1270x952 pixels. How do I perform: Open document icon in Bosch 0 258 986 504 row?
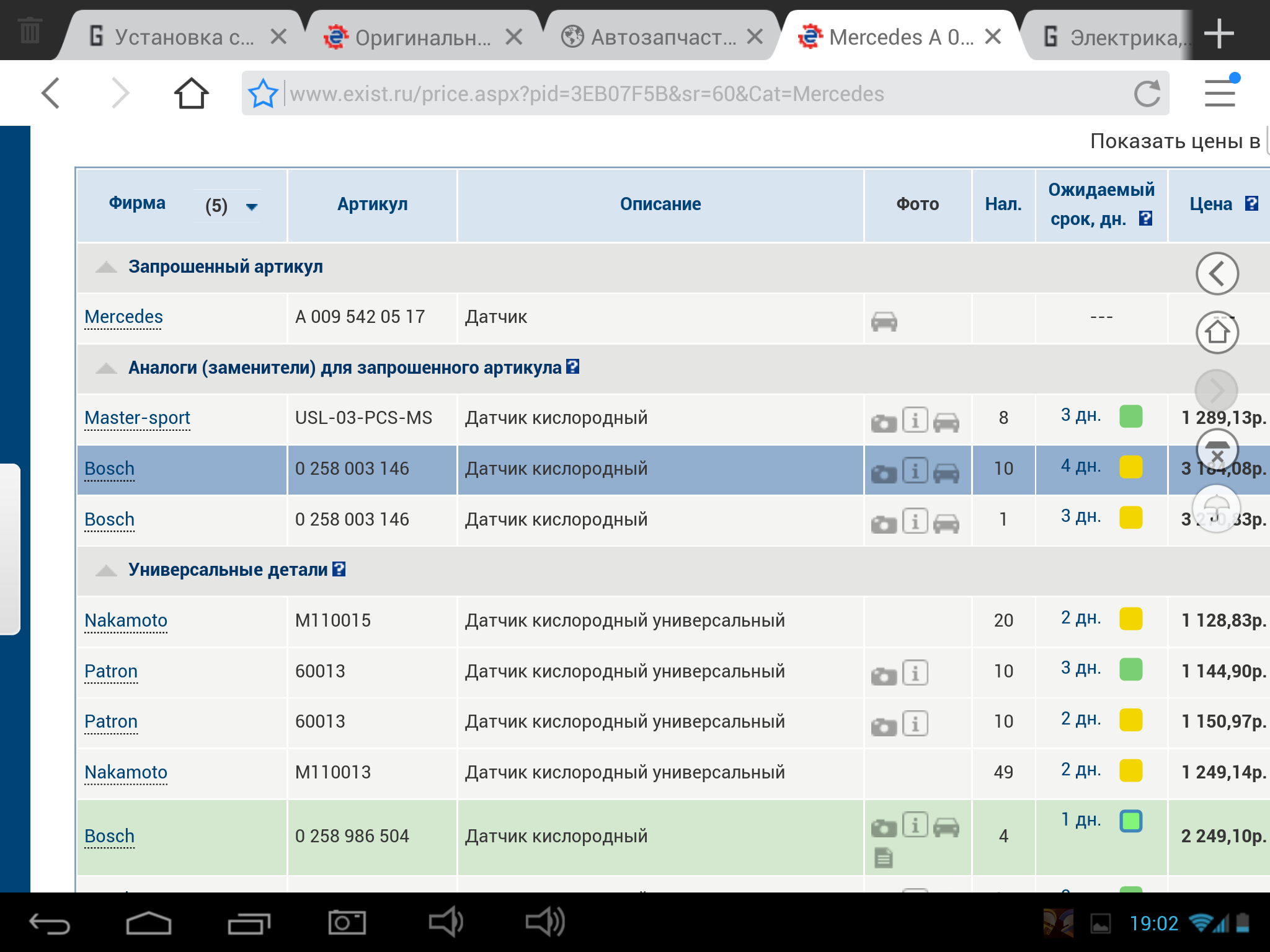click(884, 858)
